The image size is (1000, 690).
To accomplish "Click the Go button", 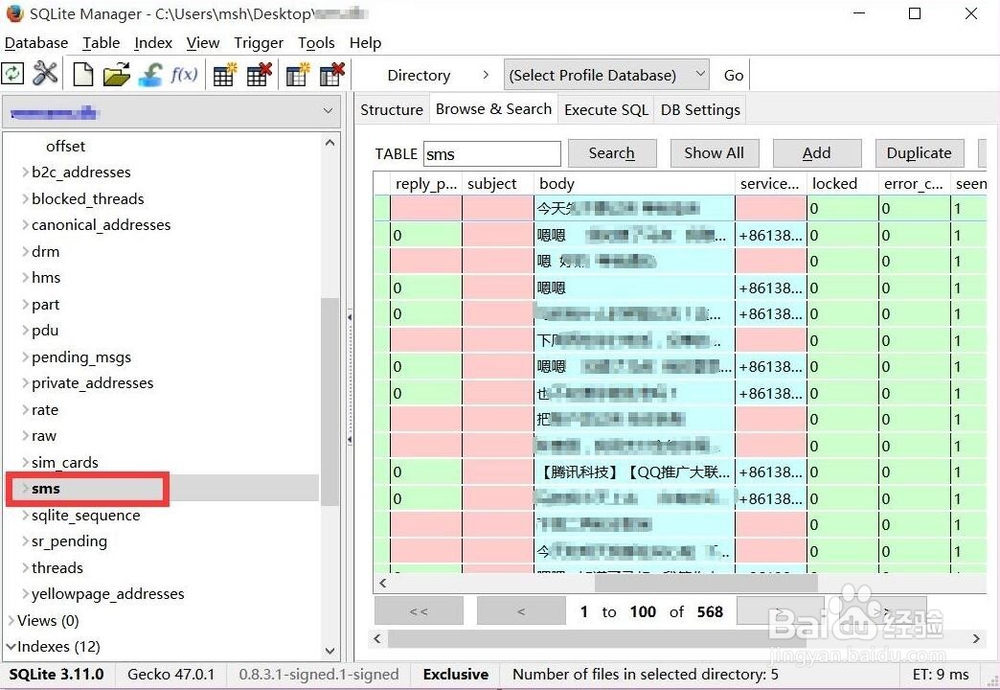I will (733, 75).
